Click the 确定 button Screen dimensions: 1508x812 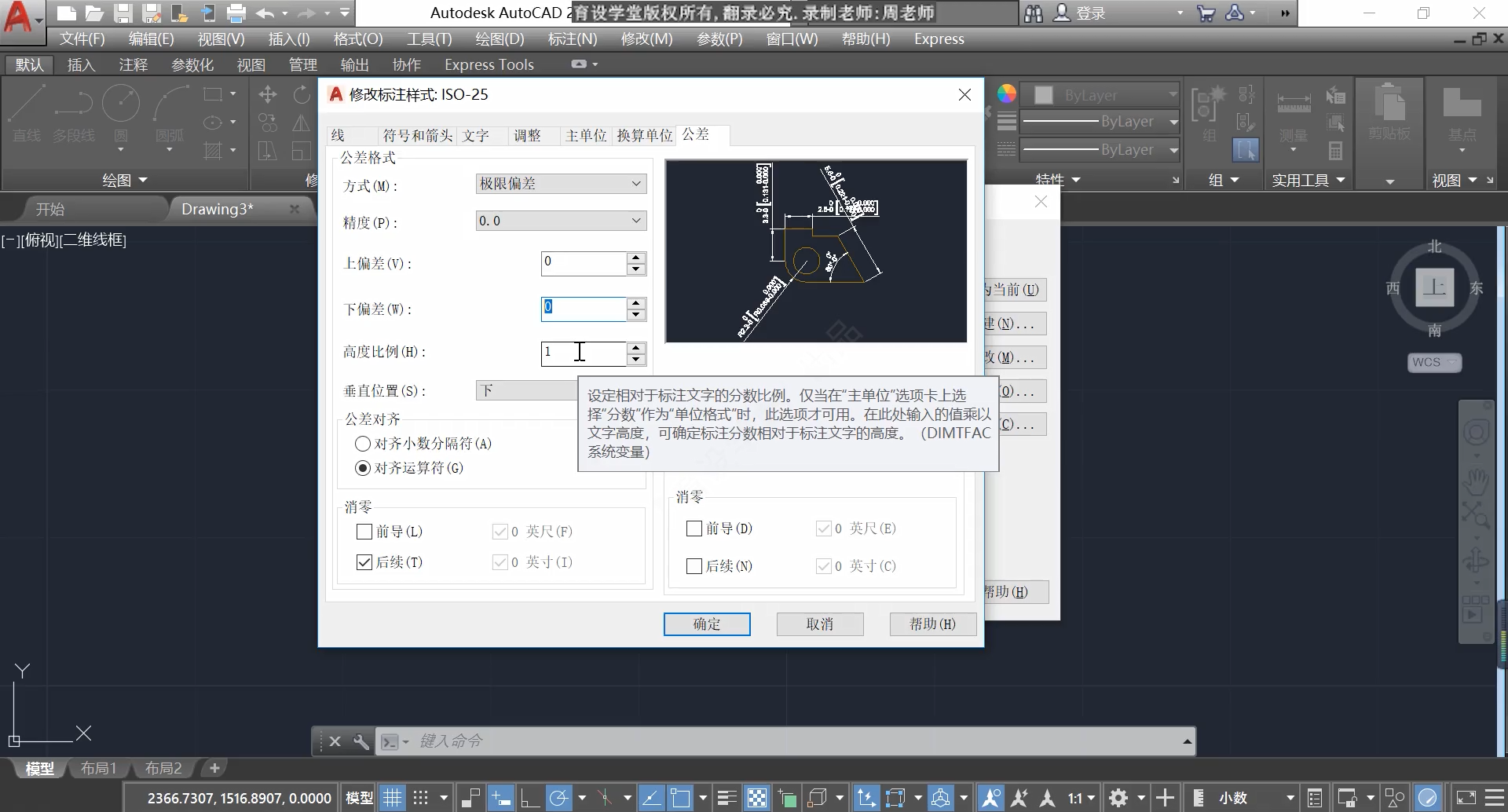(707, 624)
